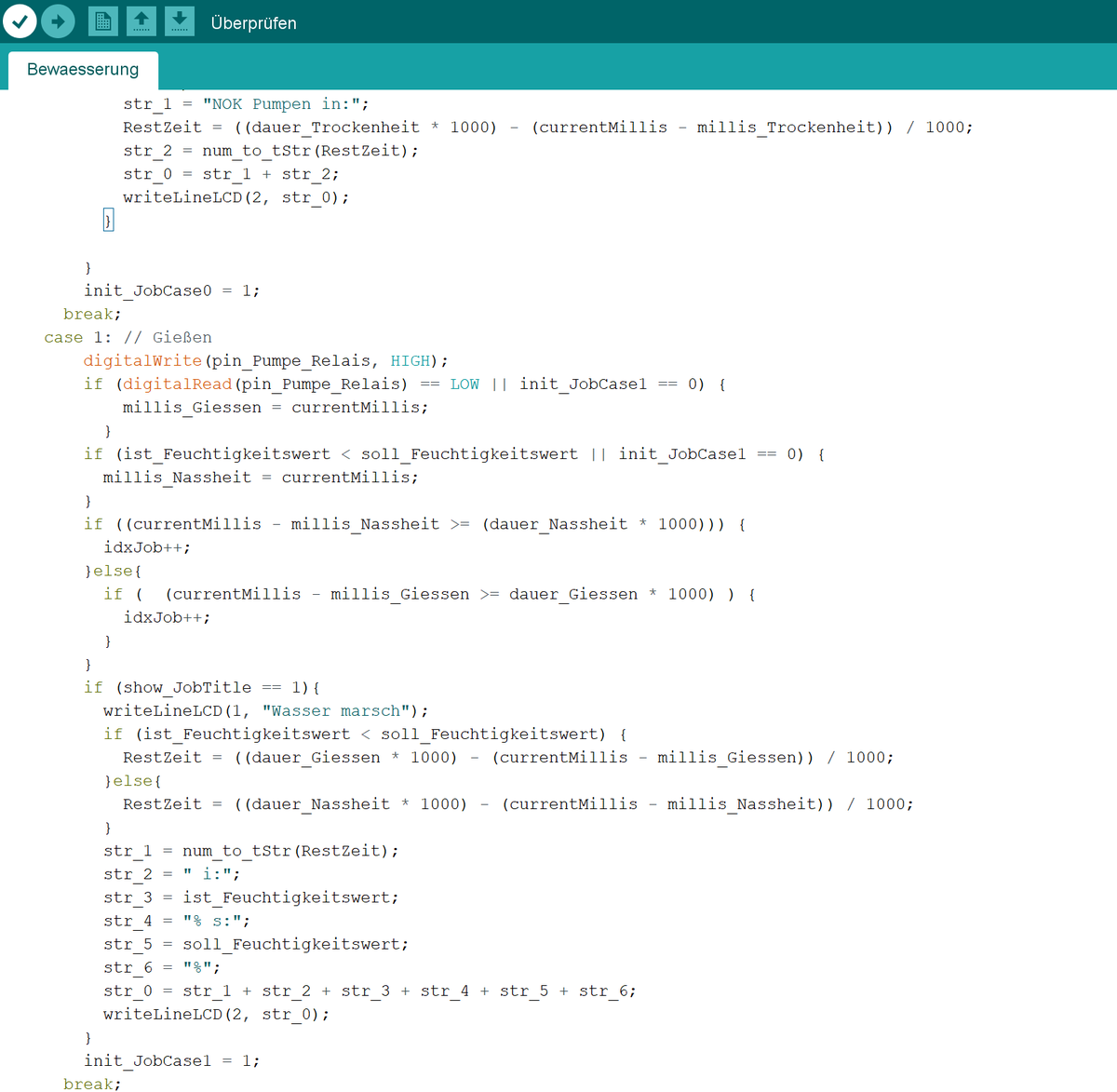The image size is (1117, 1092).
Task: Click the 'millis_Nassheit = currentMillis;' line
Action: (261, 477)
